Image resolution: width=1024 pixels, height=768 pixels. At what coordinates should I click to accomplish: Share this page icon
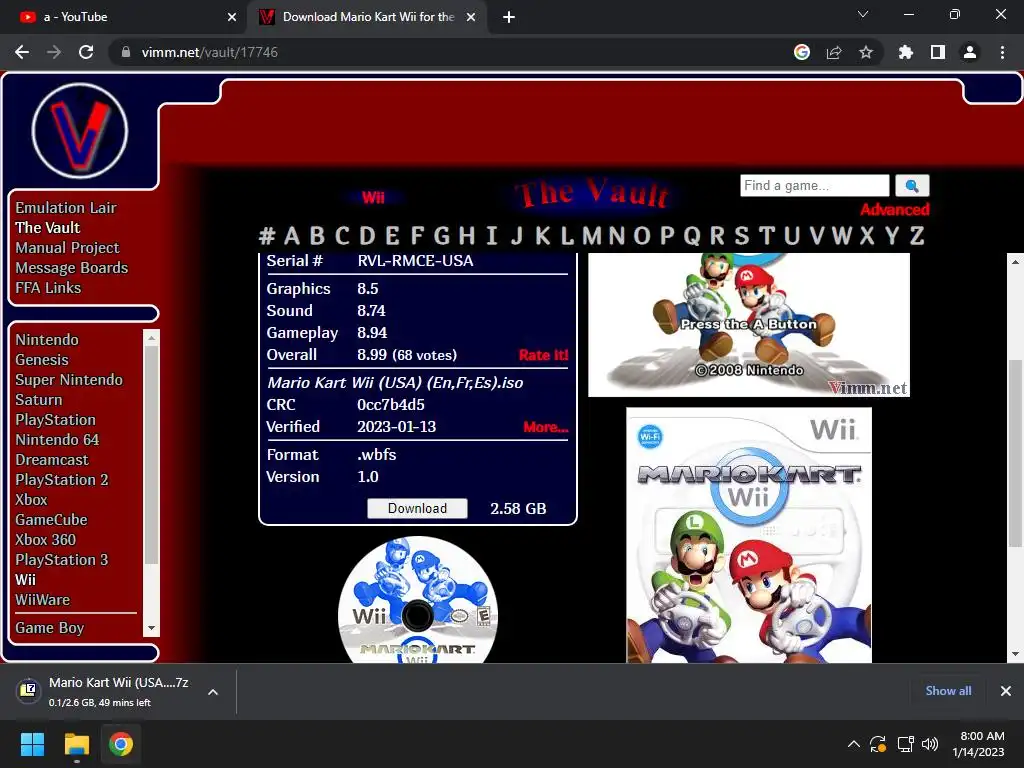[x=834, y=52]
